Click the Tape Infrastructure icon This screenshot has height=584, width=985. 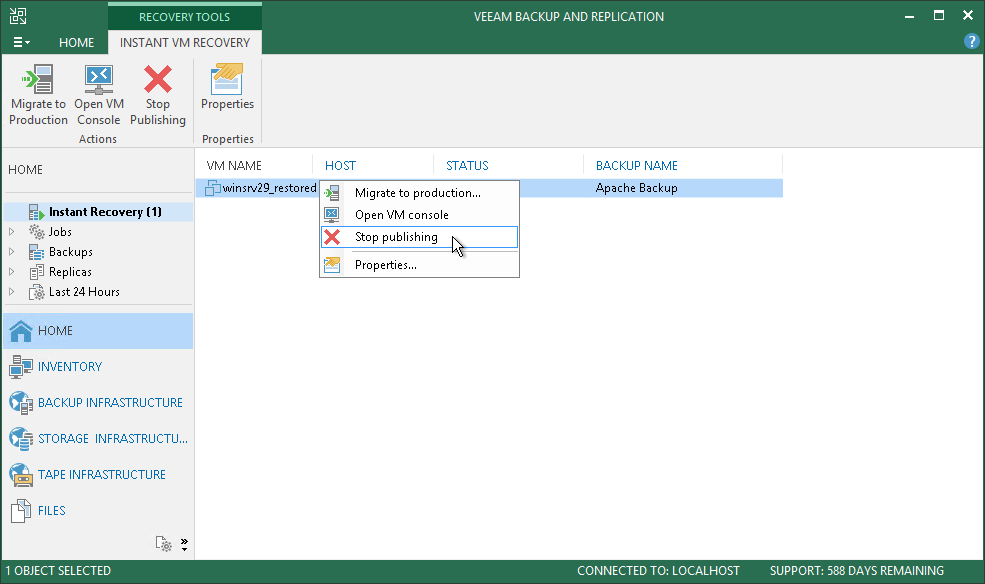coord(21,475)
